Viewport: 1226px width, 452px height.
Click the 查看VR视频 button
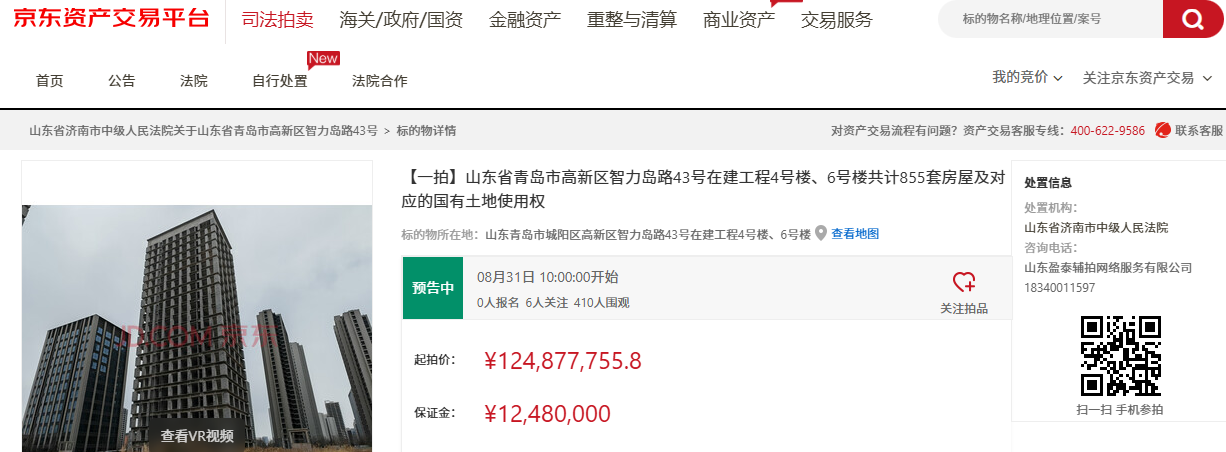click(197, 435)
